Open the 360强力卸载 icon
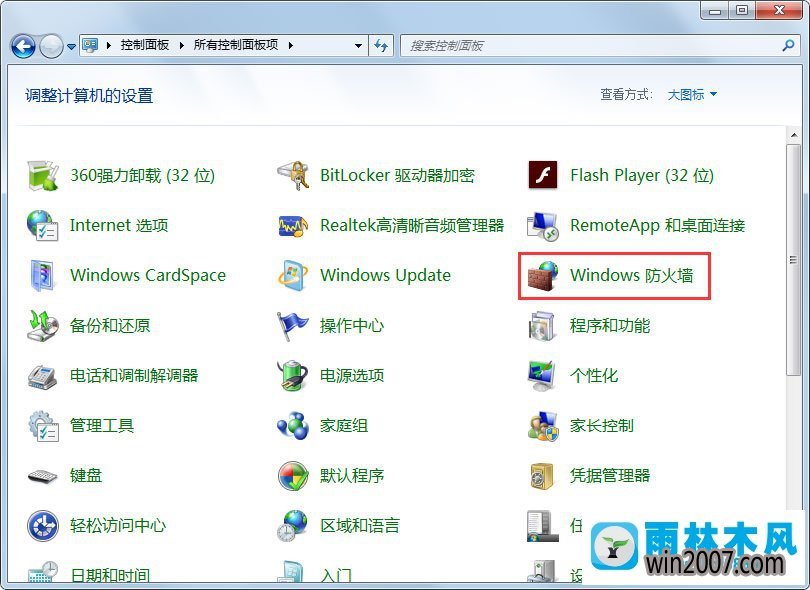The image size is (810, 590). point(42,176)
